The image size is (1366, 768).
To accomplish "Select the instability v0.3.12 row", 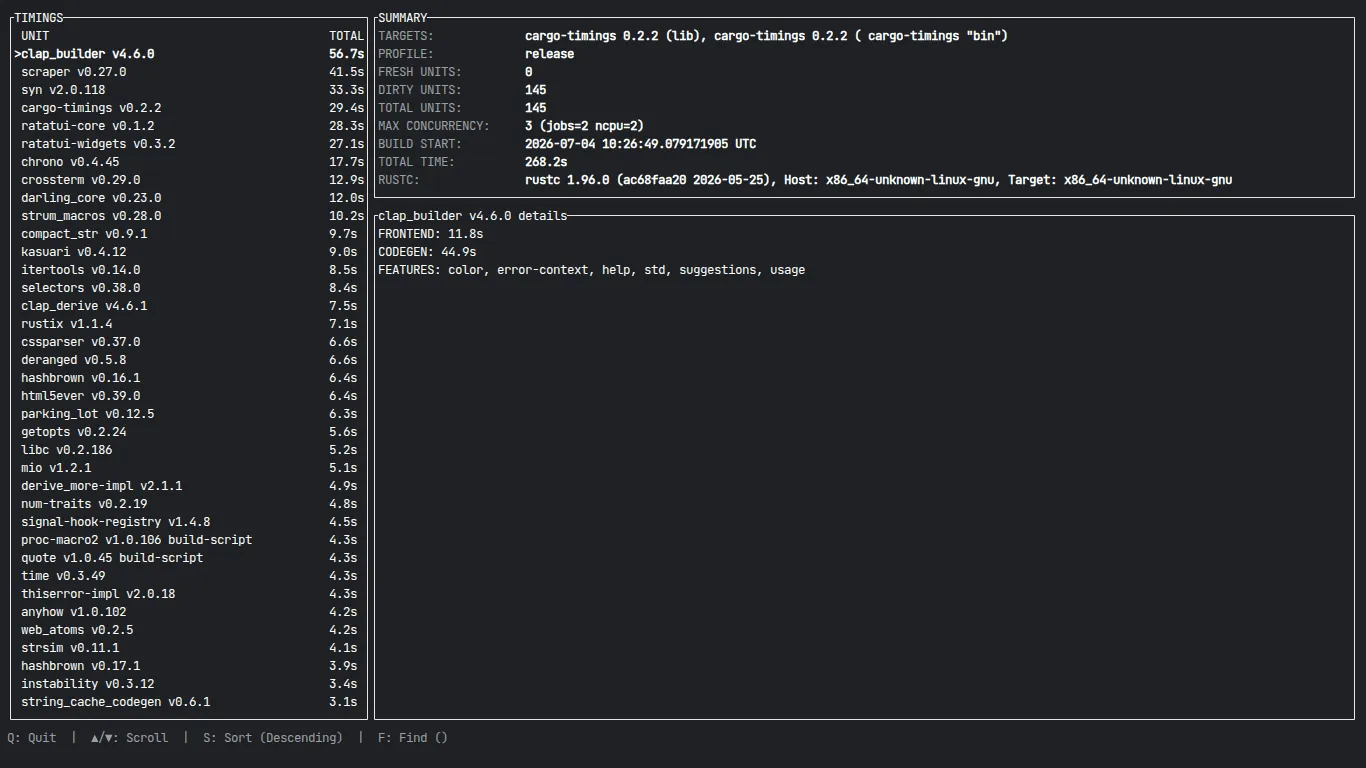I will tap(189, 684).
